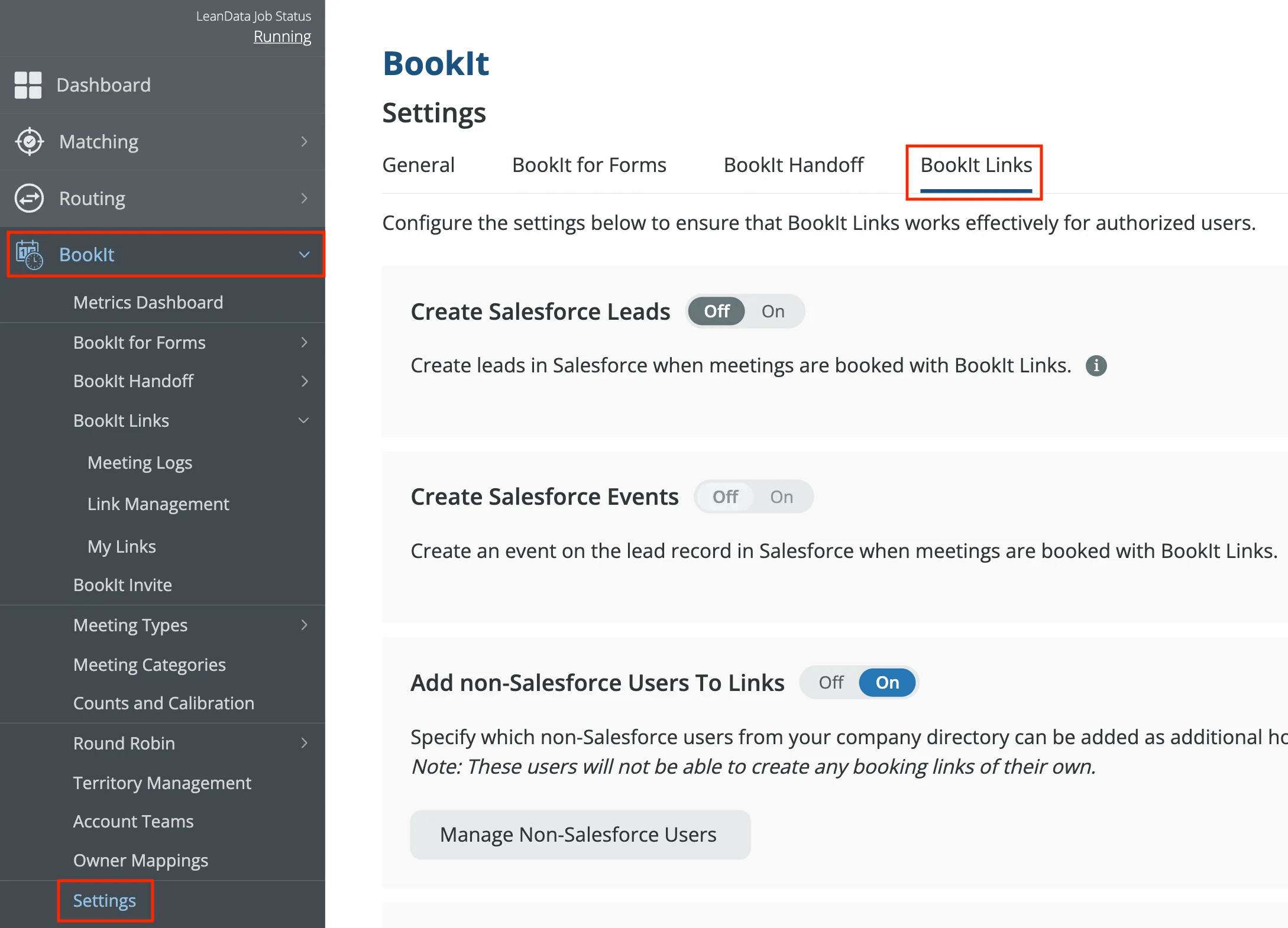Click the Matching target icon
The width and height of the screenshot is (1288, 928).
tap(29, 142)
